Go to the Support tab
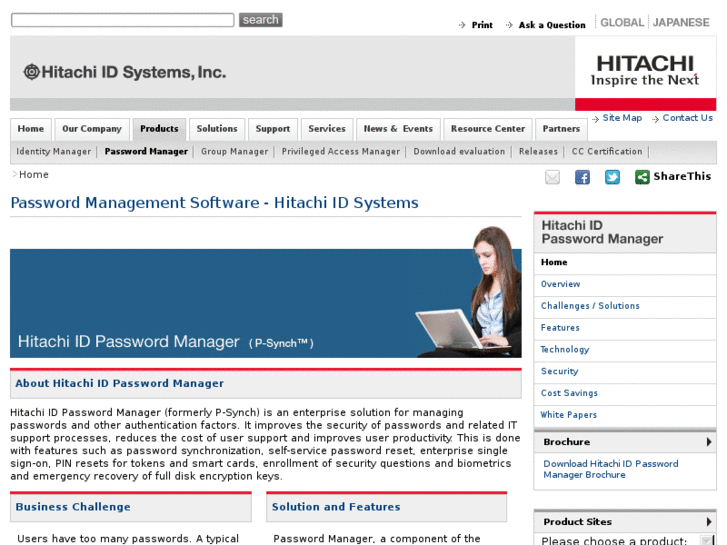 (273, 129)
